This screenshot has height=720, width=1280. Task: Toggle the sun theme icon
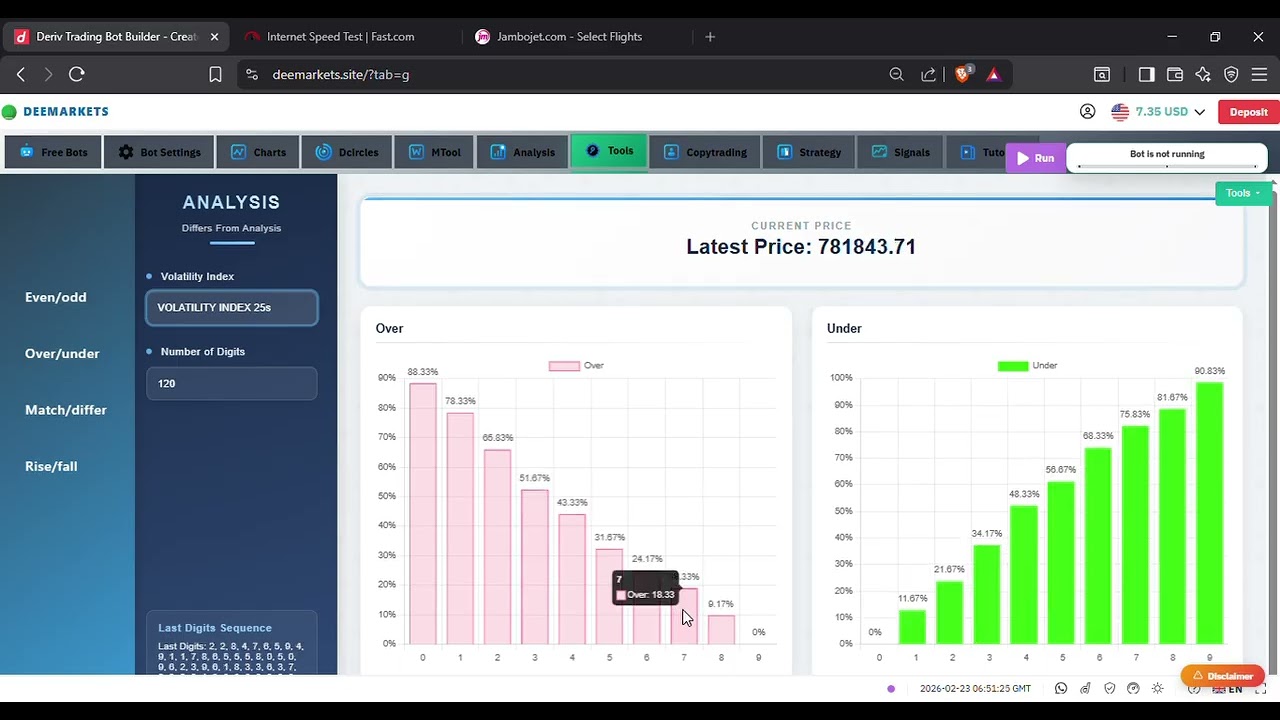pyautogui.click(x=1158, y=688)
